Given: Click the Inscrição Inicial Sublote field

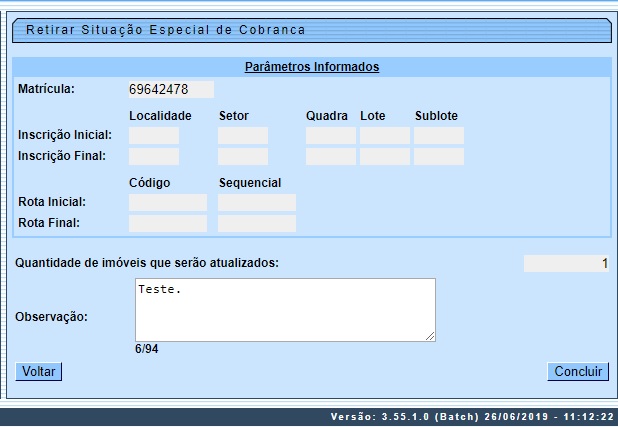Looking at the screenshot, I should pyautogui.click(x=439, y=135).
